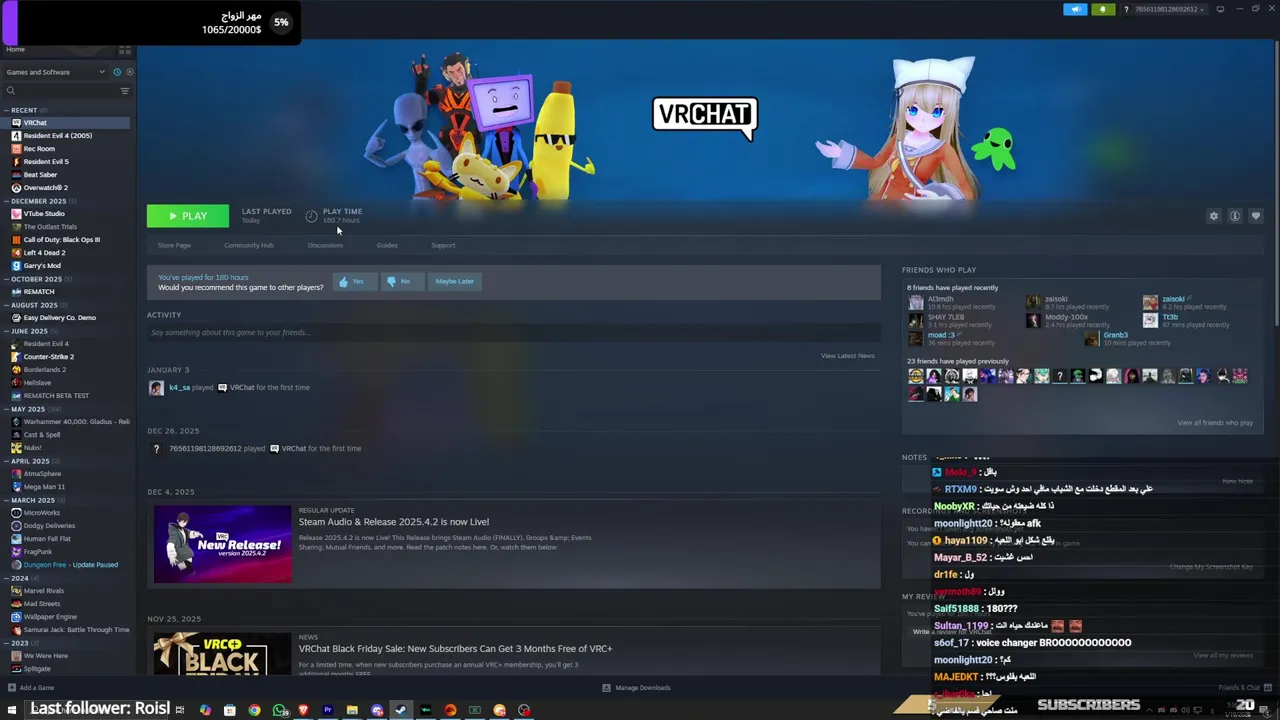Click the library search field
This screenshot has width=1280, height=720.
pyautogui.click(x=60, y=91)
